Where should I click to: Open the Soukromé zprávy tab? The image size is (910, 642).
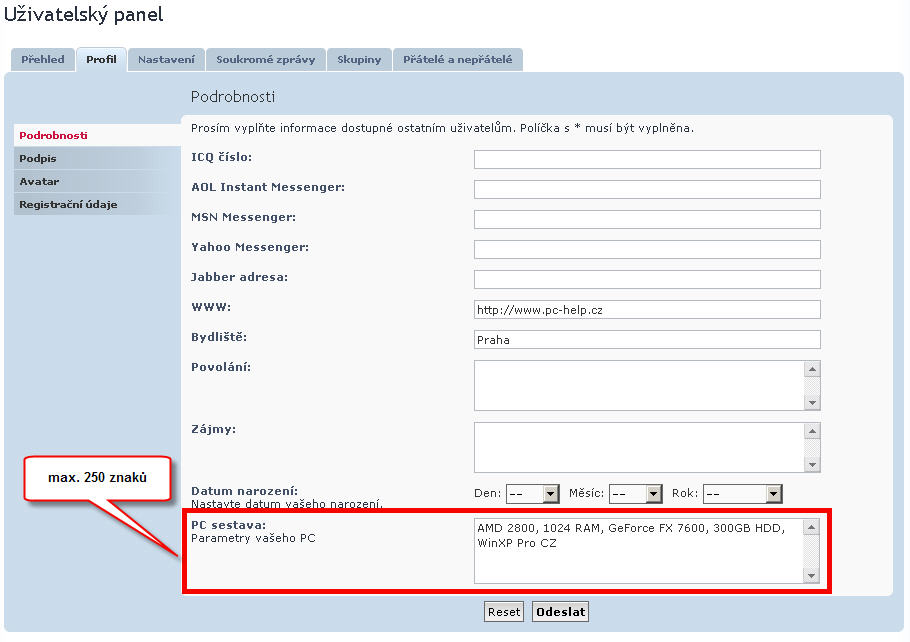[x=265, y=60]
